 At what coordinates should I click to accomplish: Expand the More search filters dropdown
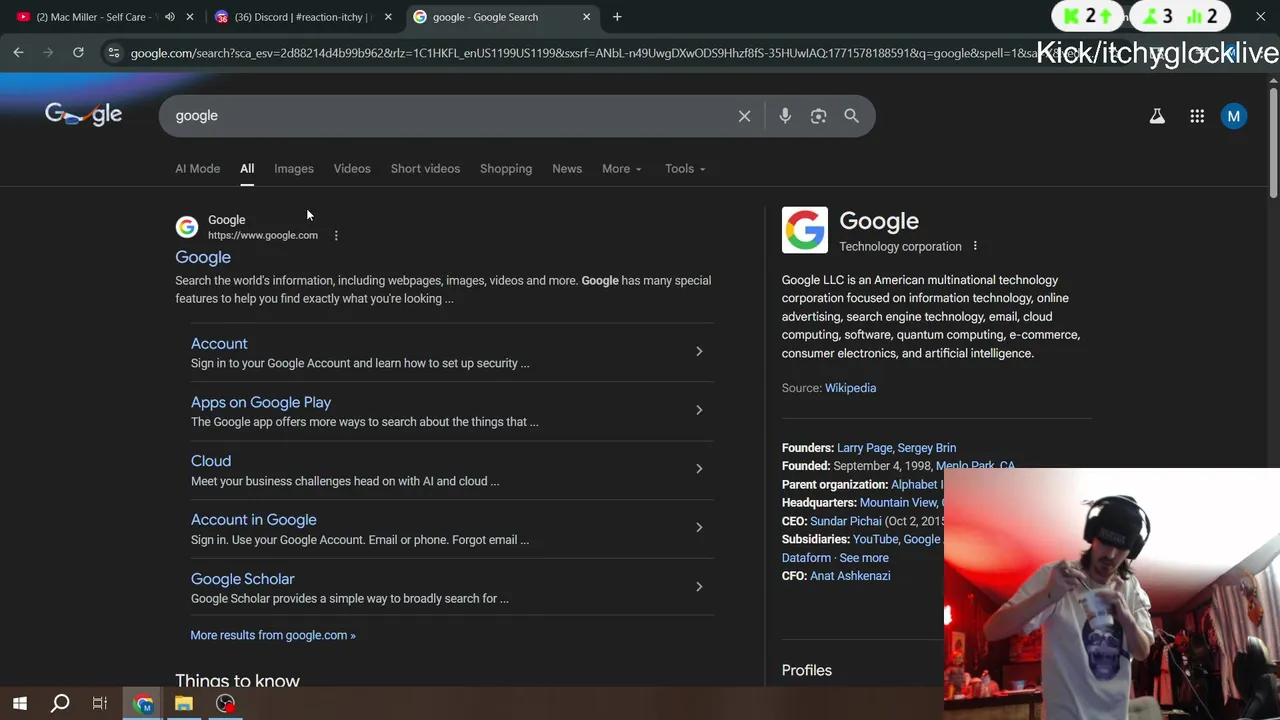point(621,169)
